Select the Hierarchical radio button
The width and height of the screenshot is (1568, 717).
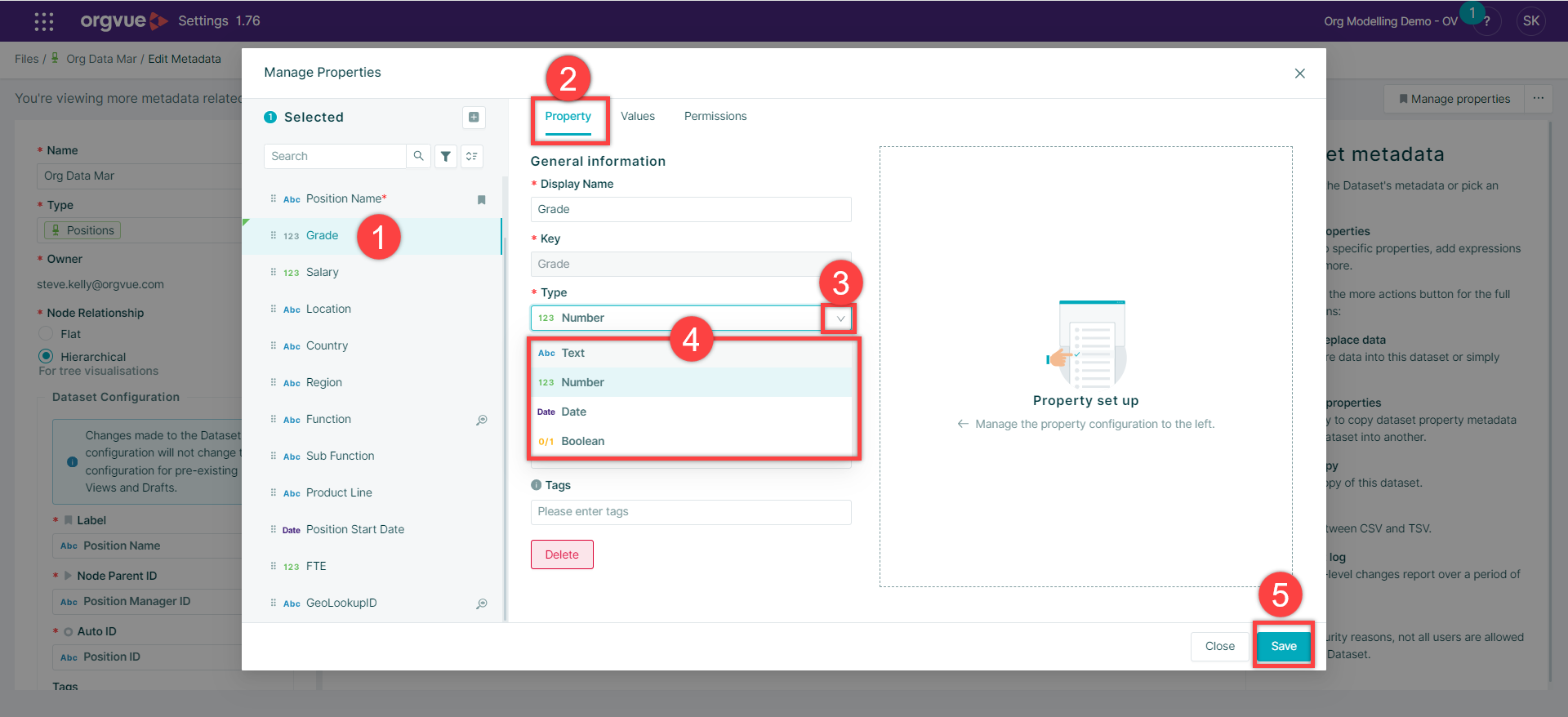[x=47, y=356]
